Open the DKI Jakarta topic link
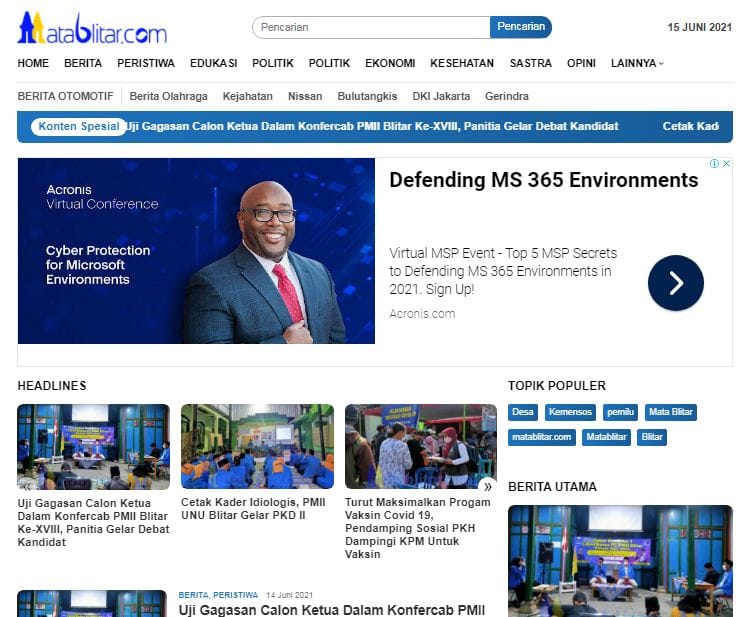This screenshot has width=751, height=617. pos(441,96)
